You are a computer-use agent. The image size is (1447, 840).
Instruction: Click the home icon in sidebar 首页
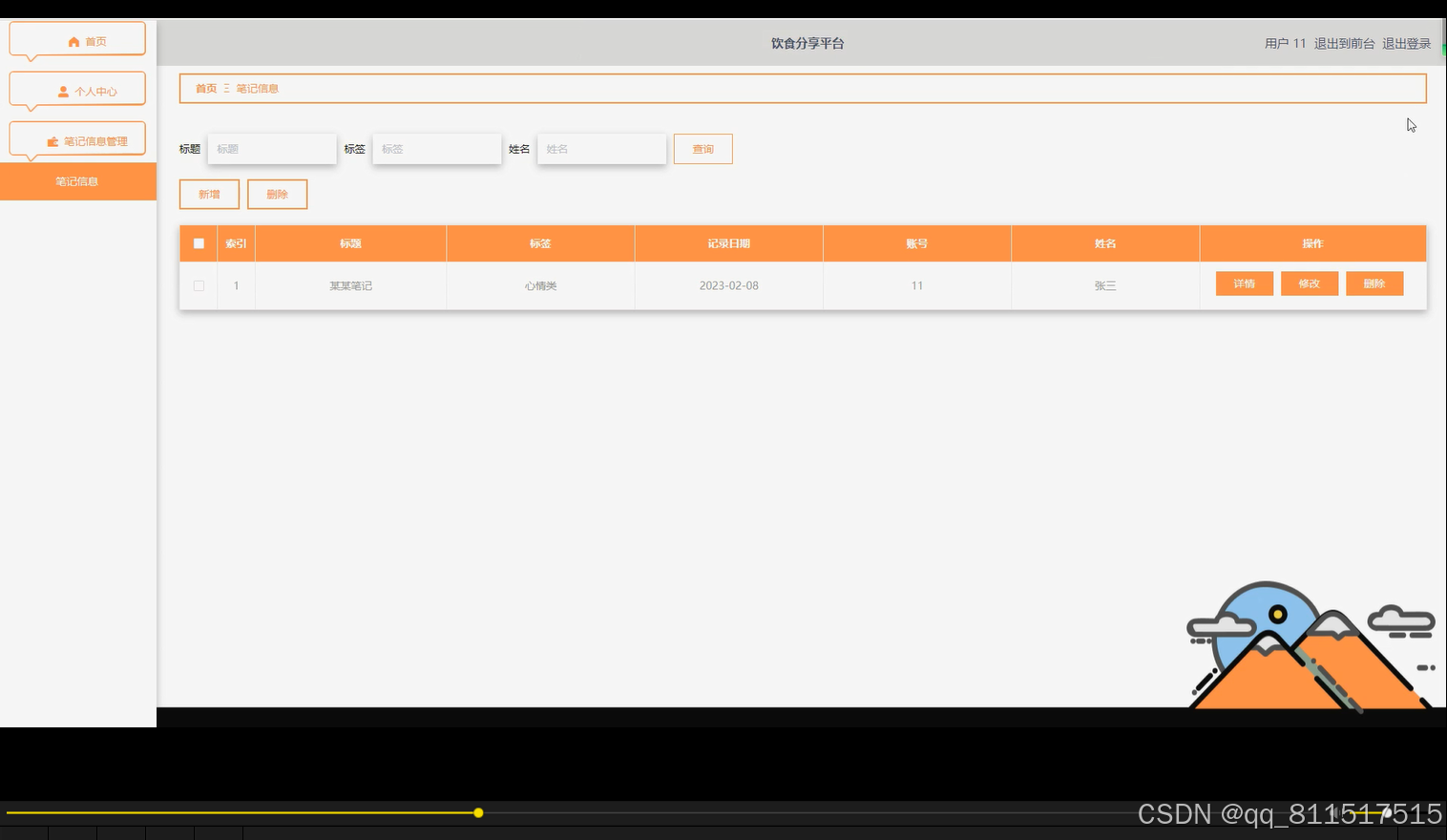point(73,42)
